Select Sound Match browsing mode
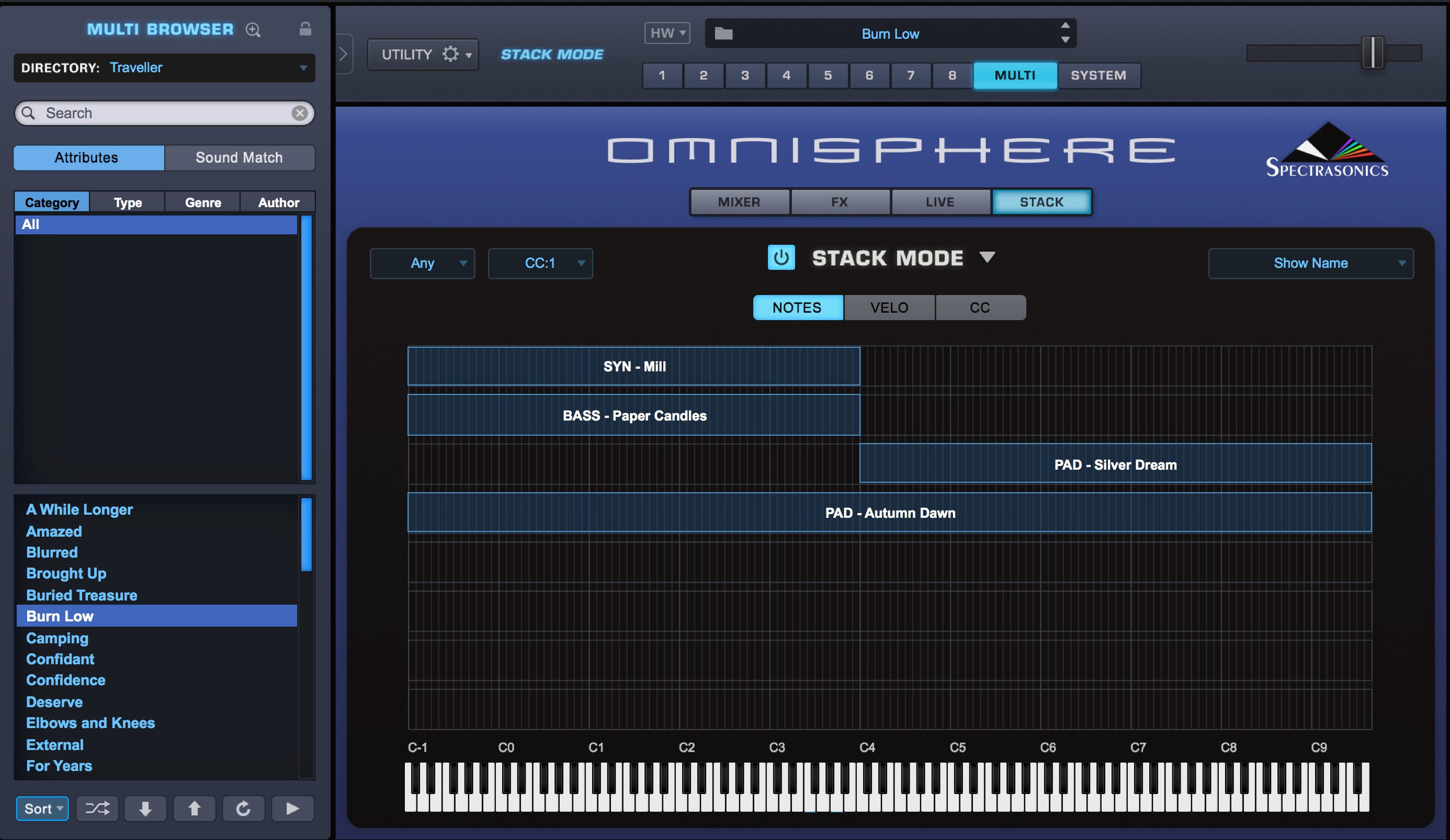The height and width of the screenshot is (840, 1450). click(x=240, y=157)
